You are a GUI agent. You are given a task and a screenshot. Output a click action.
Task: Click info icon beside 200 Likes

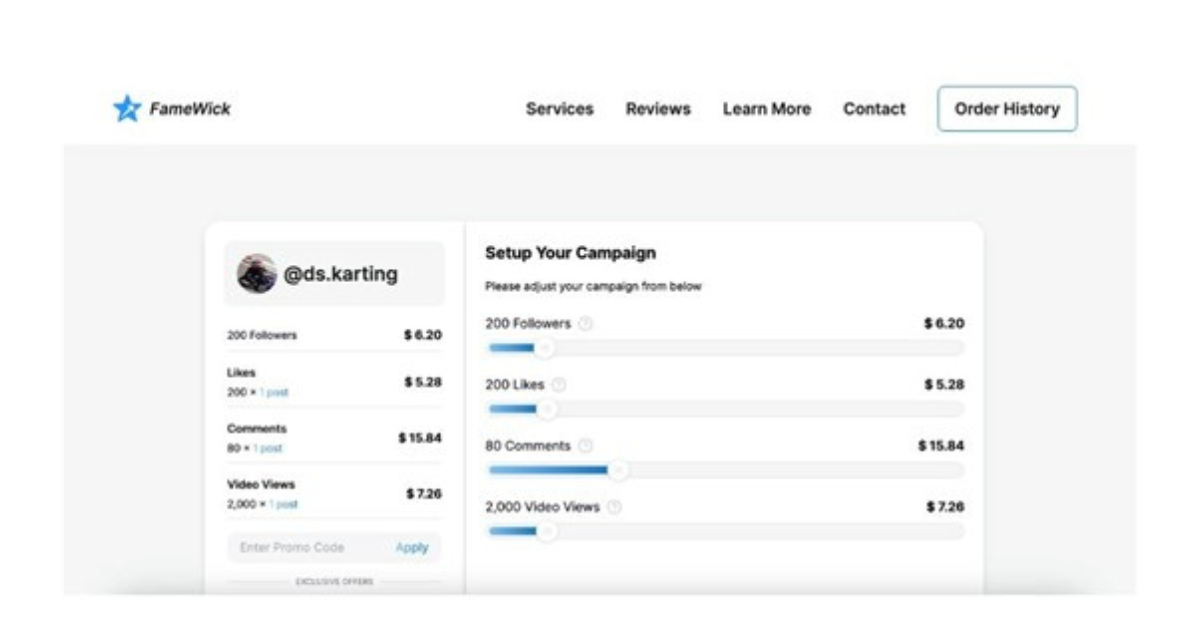[559, 385]
